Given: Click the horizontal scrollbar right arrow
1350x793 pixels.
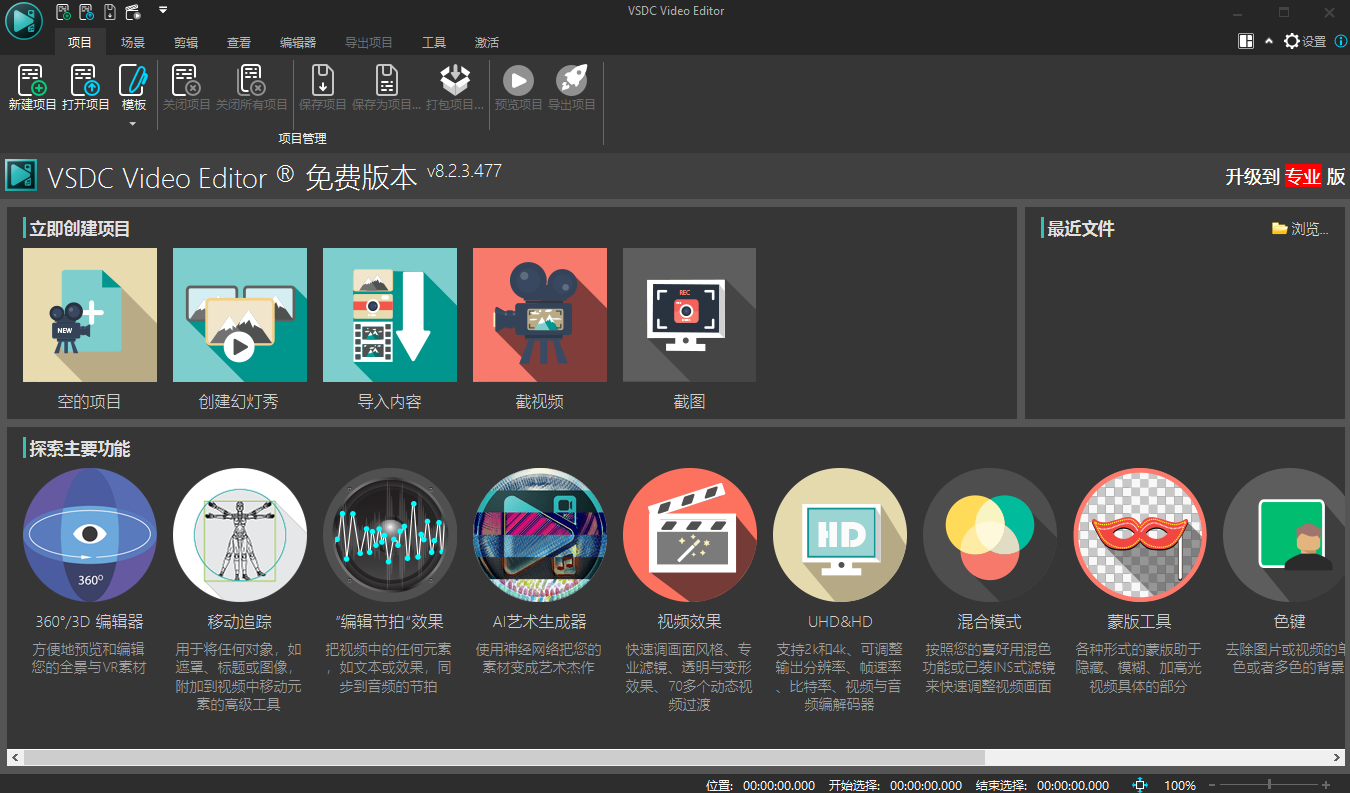Looking at the screenshot, I should coord(1335,758).
